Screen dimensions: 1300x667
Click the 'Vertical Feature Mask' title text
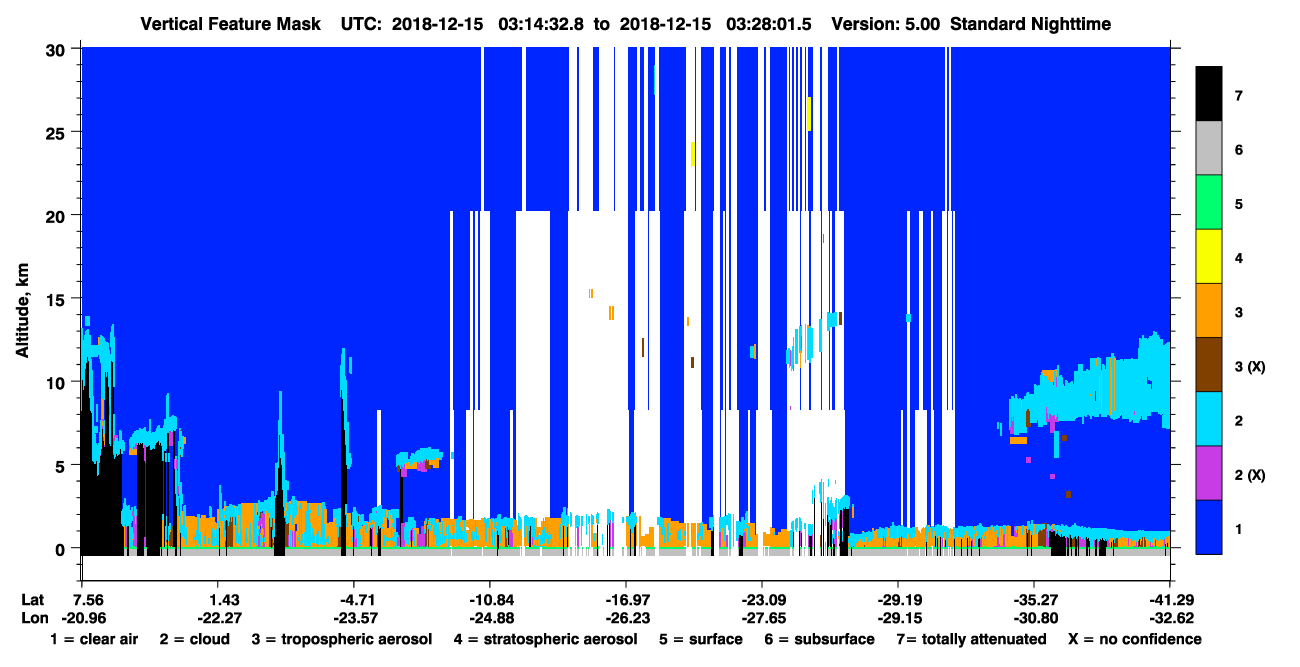click(232, 23)
